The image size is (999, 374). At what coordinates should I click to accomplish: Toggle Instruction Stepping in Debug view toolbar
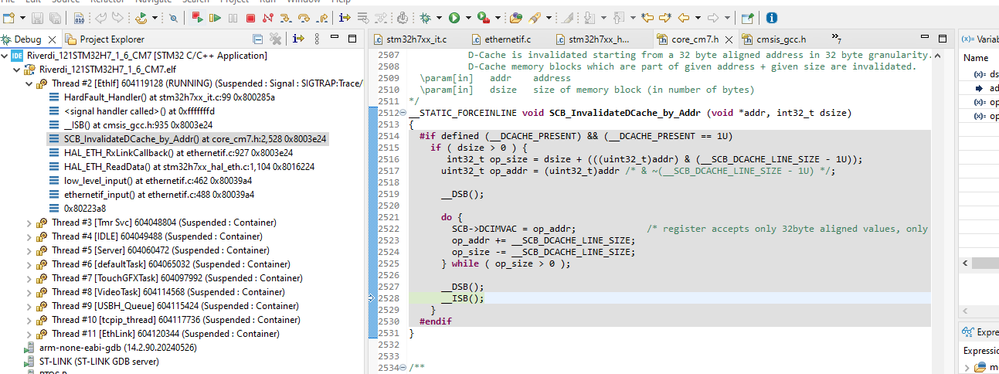pyautogui.click(x=298, y=39)
